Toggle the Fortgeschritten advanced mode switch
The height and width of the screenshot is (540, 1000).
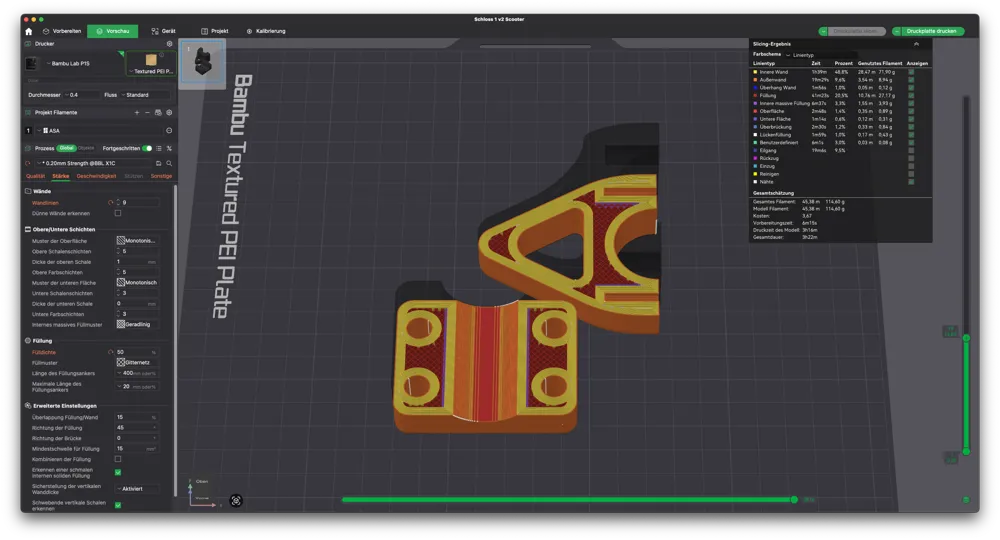coord(147,149)
